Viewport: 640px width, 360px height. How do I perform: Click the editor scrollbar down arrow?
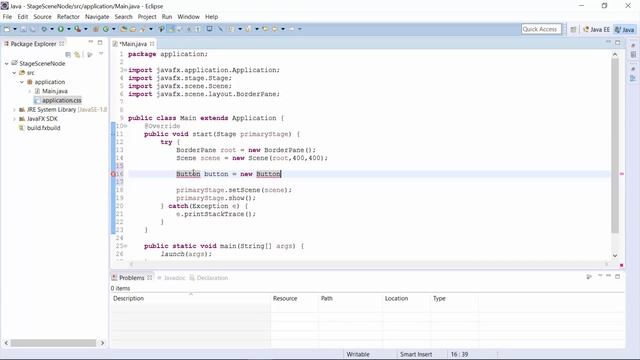(x=615, y=256)
